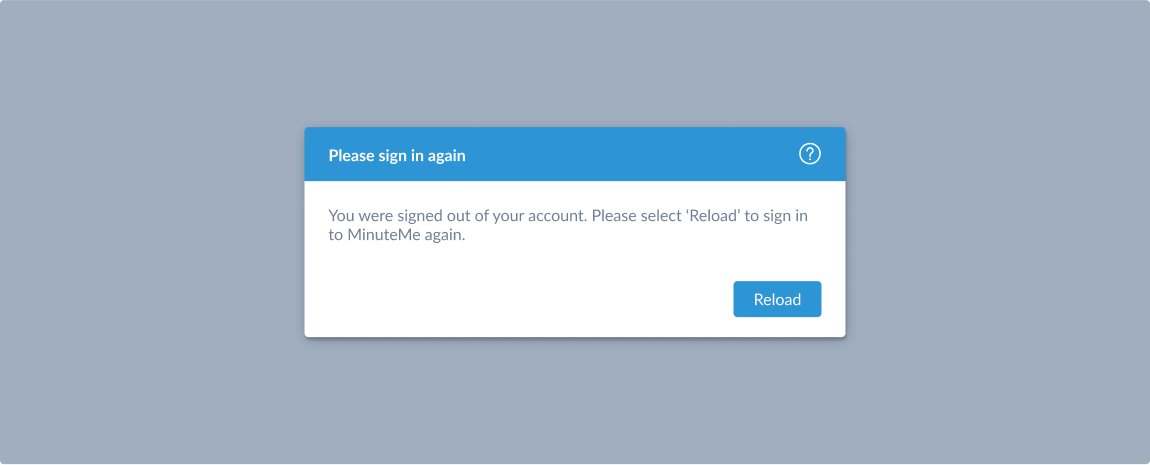This screenshot has height=465, width=1150.
Task: Click the word 'again' in dialog title
Action: tap(447, 156)
